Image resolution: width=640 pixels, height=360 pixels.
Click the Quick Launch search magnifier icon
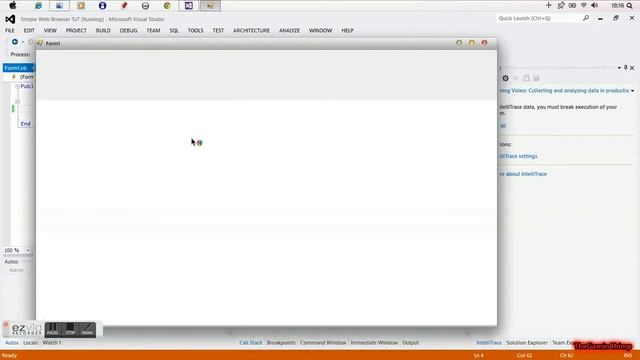[x=586, y=18]
